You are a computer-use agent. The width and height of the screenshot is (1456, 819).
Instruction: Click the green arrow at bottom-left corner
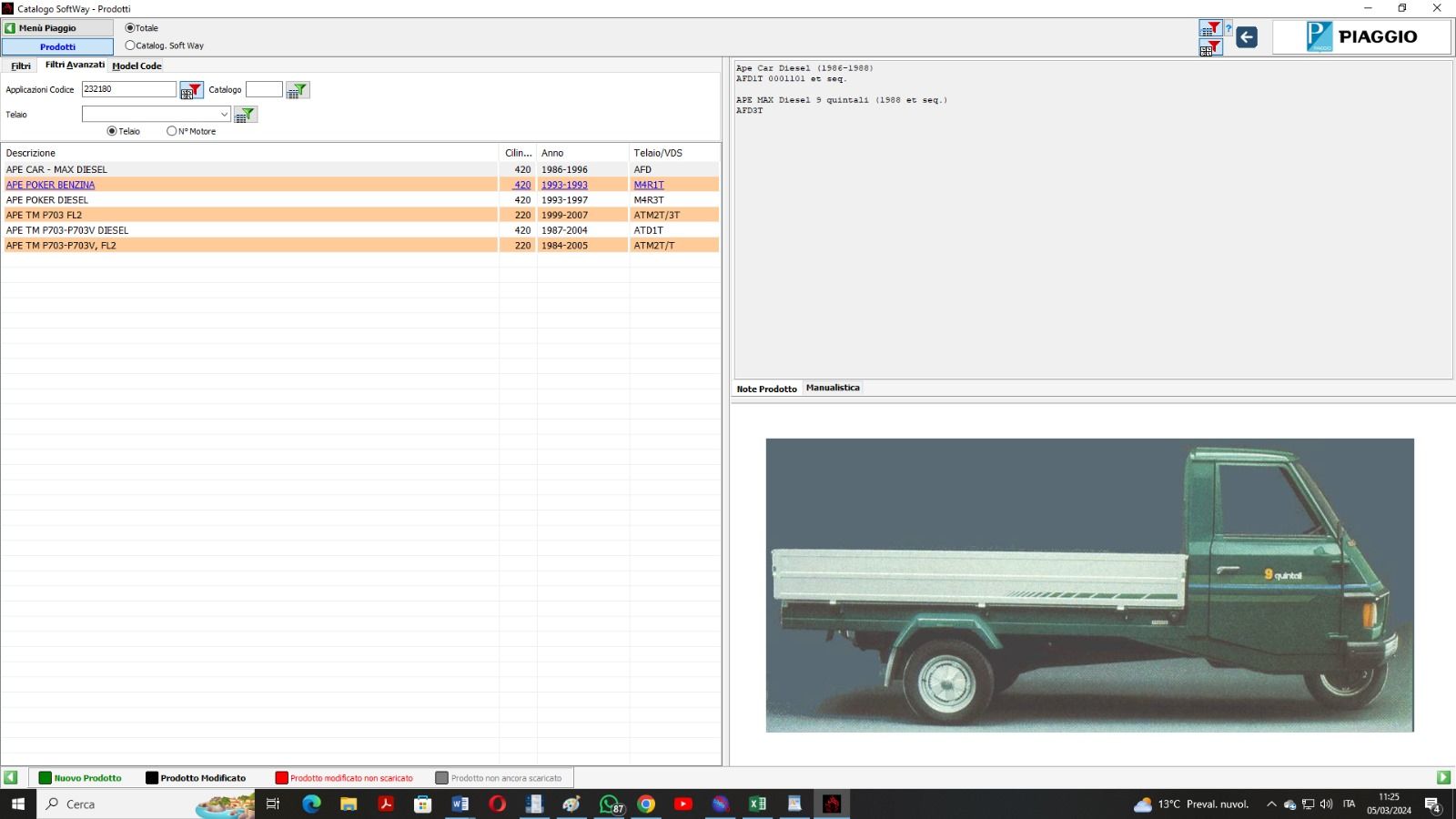tap(11, 777)
